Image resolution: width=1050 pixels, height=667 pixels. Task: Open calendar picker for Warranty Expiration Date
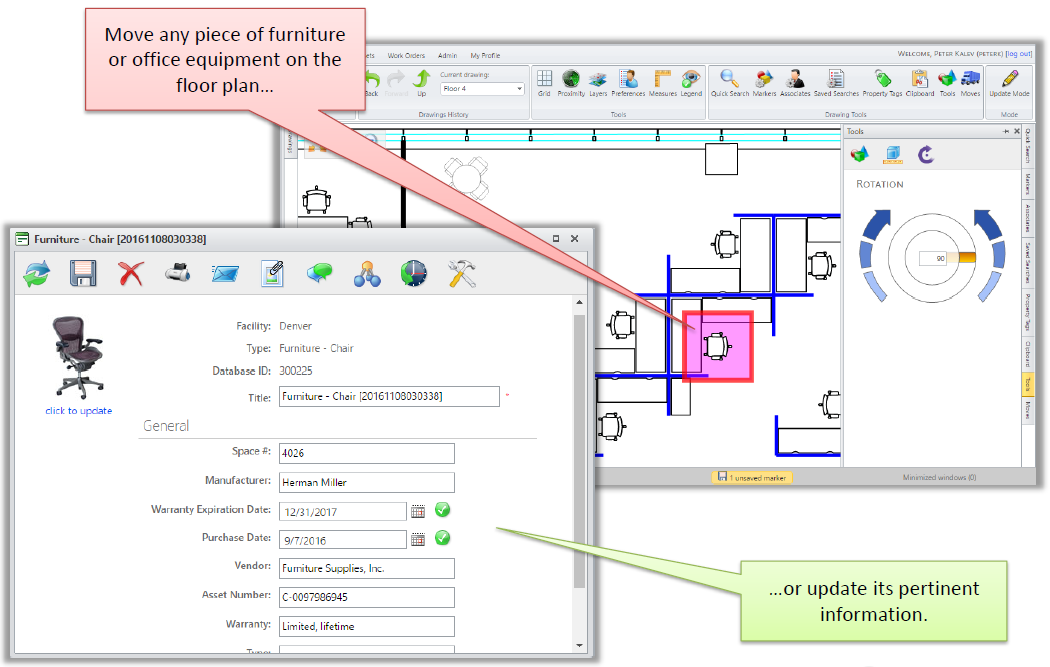(x=418, y=511)
